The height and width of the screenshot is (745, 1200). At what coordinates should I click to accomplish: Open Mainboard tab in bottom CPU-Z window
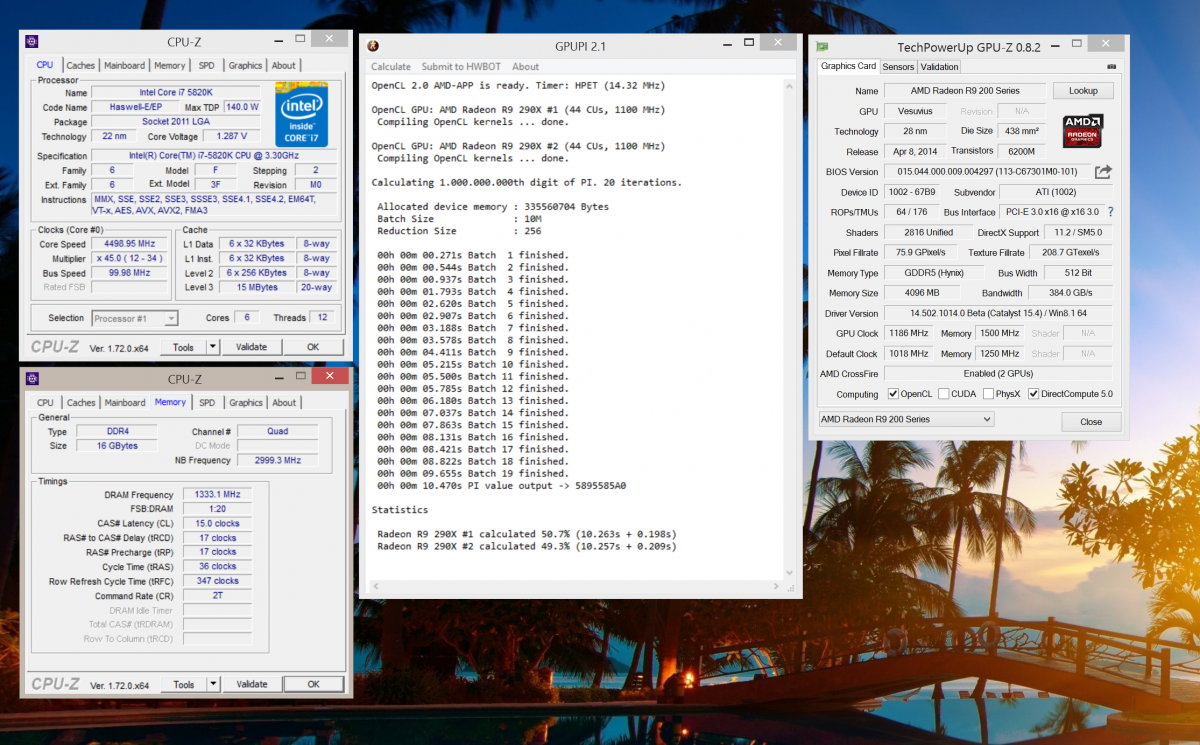125,403
